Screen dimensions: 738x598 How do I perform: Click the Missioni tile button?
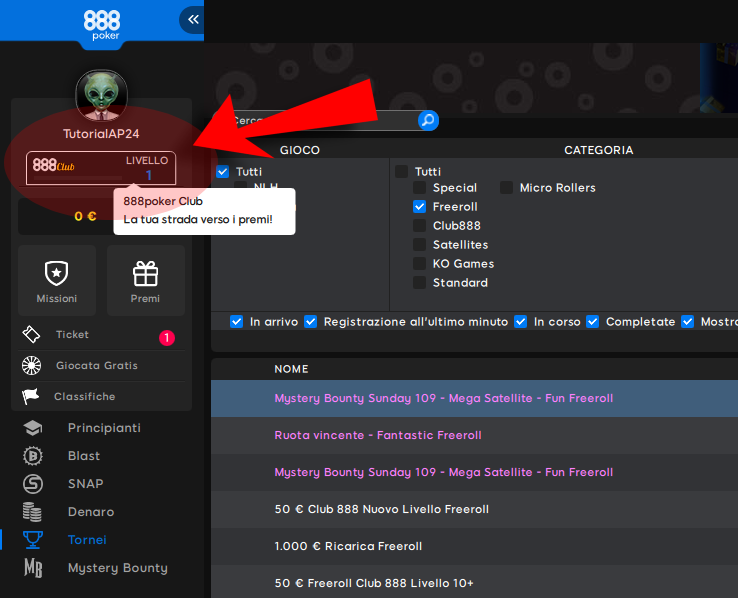57,280
